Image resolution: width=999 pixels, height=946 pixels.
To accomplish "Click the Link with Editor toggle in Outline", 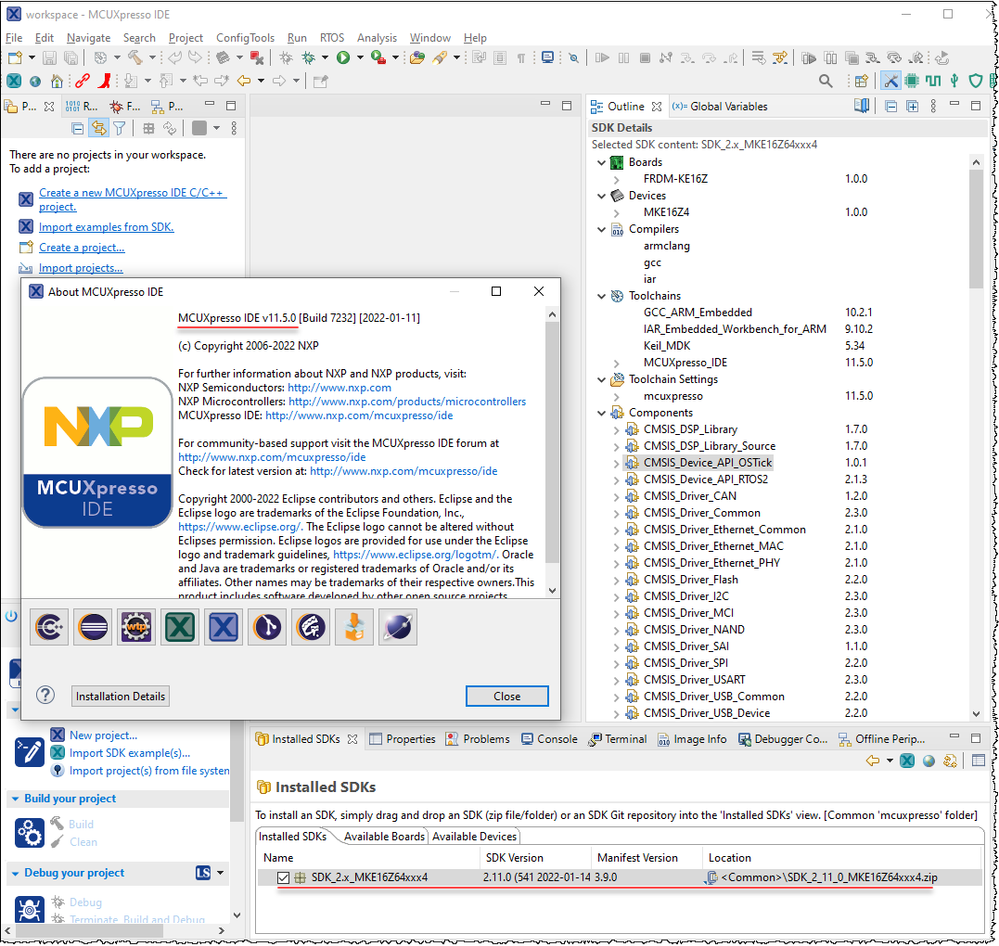I will [x=862, y=105].
